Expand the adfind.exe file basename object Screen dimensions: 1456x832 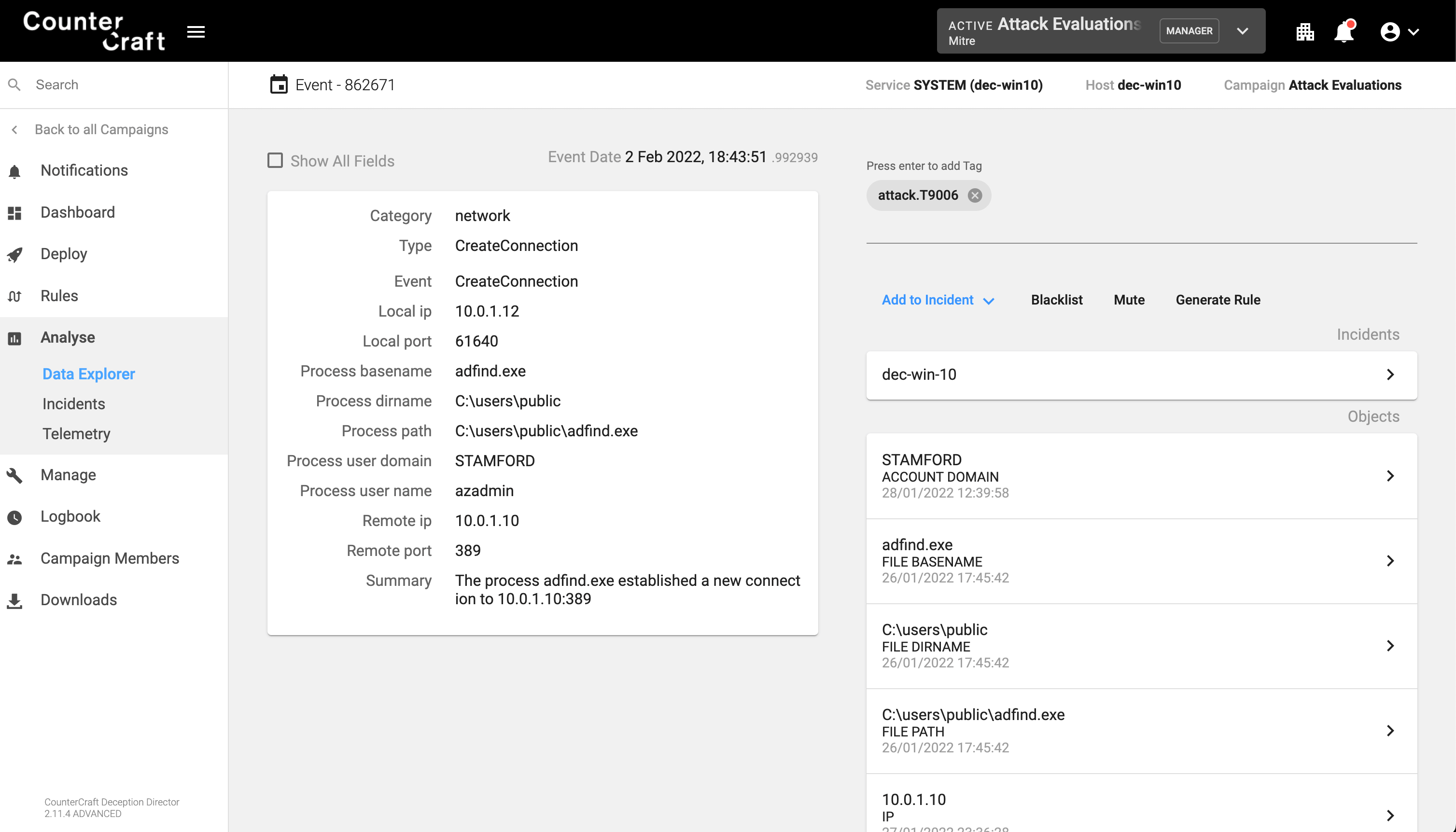pyautogui.click(x=1141, y=561)
